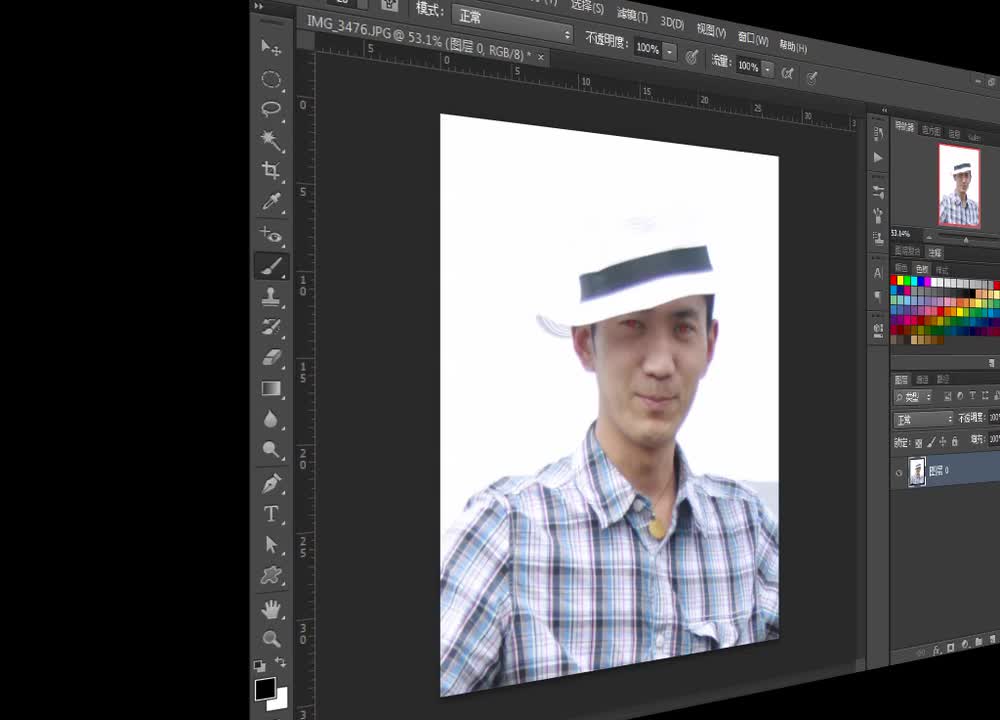Open the Brush Presets panel icon

(x=878, y=192)
